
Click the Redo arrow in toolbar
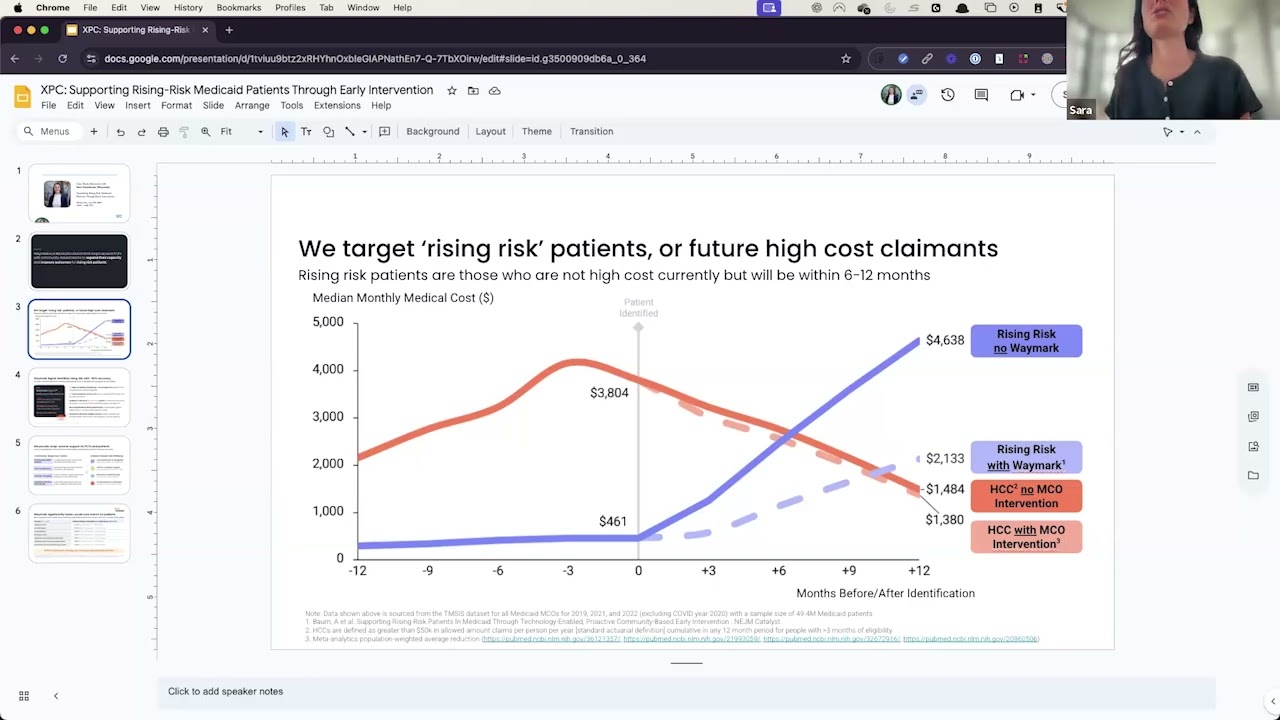[141, 132]
